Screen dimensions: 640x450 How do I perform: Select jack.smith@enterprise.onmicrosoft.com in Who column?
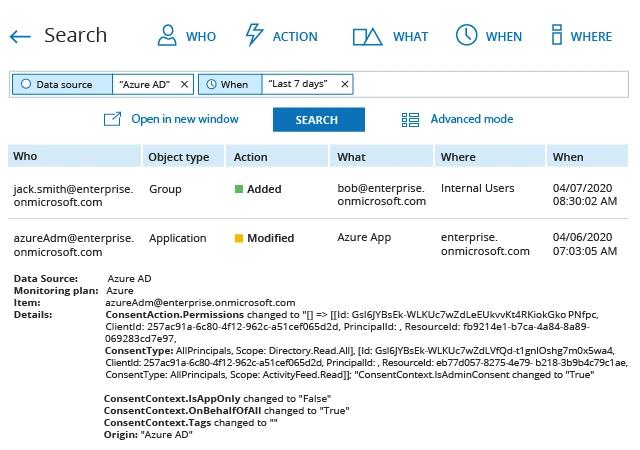(x=73, y=196)
